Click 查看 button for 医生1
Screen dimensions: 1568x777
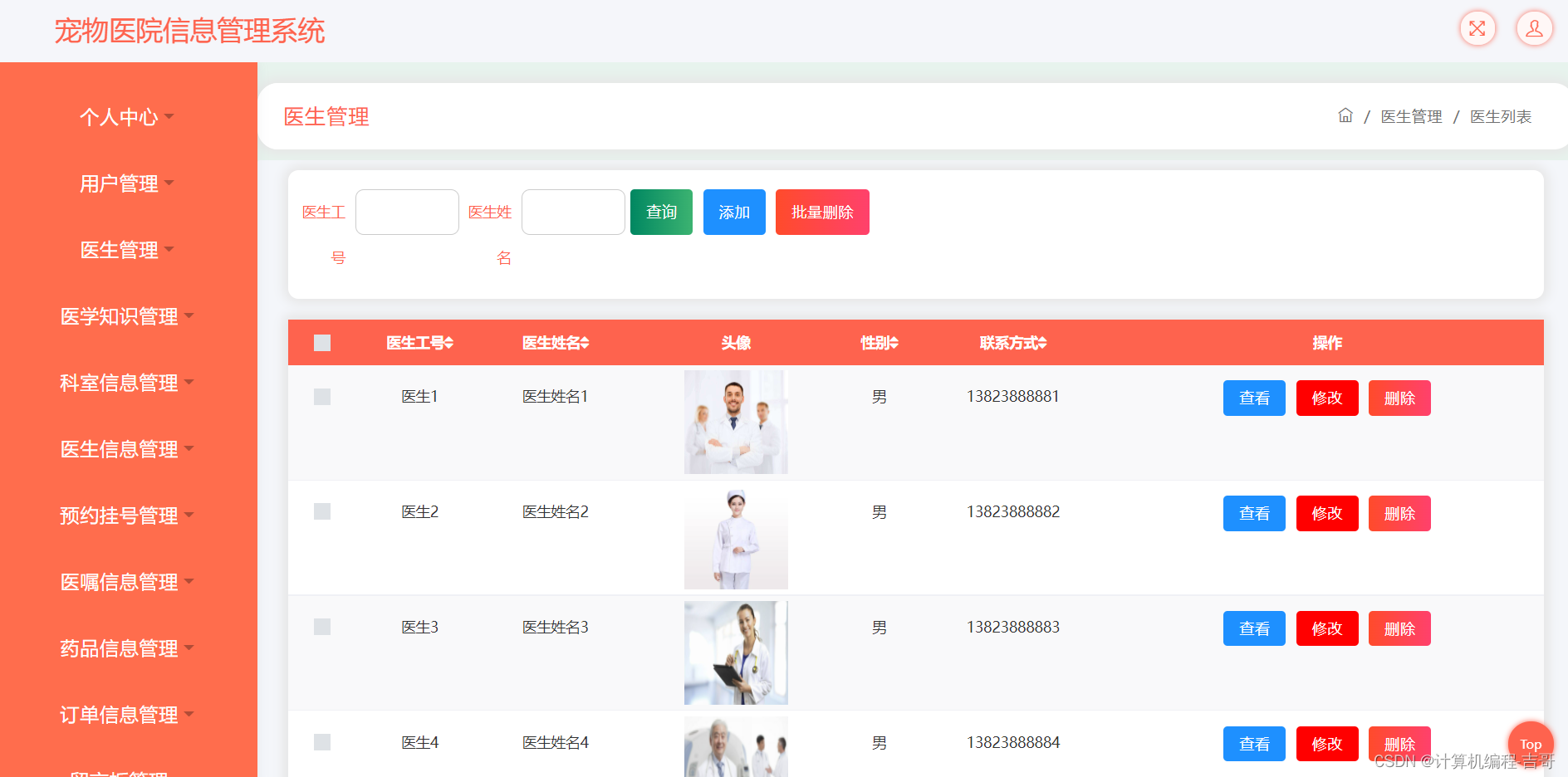pyautogui.click(x=1254, y=398)
